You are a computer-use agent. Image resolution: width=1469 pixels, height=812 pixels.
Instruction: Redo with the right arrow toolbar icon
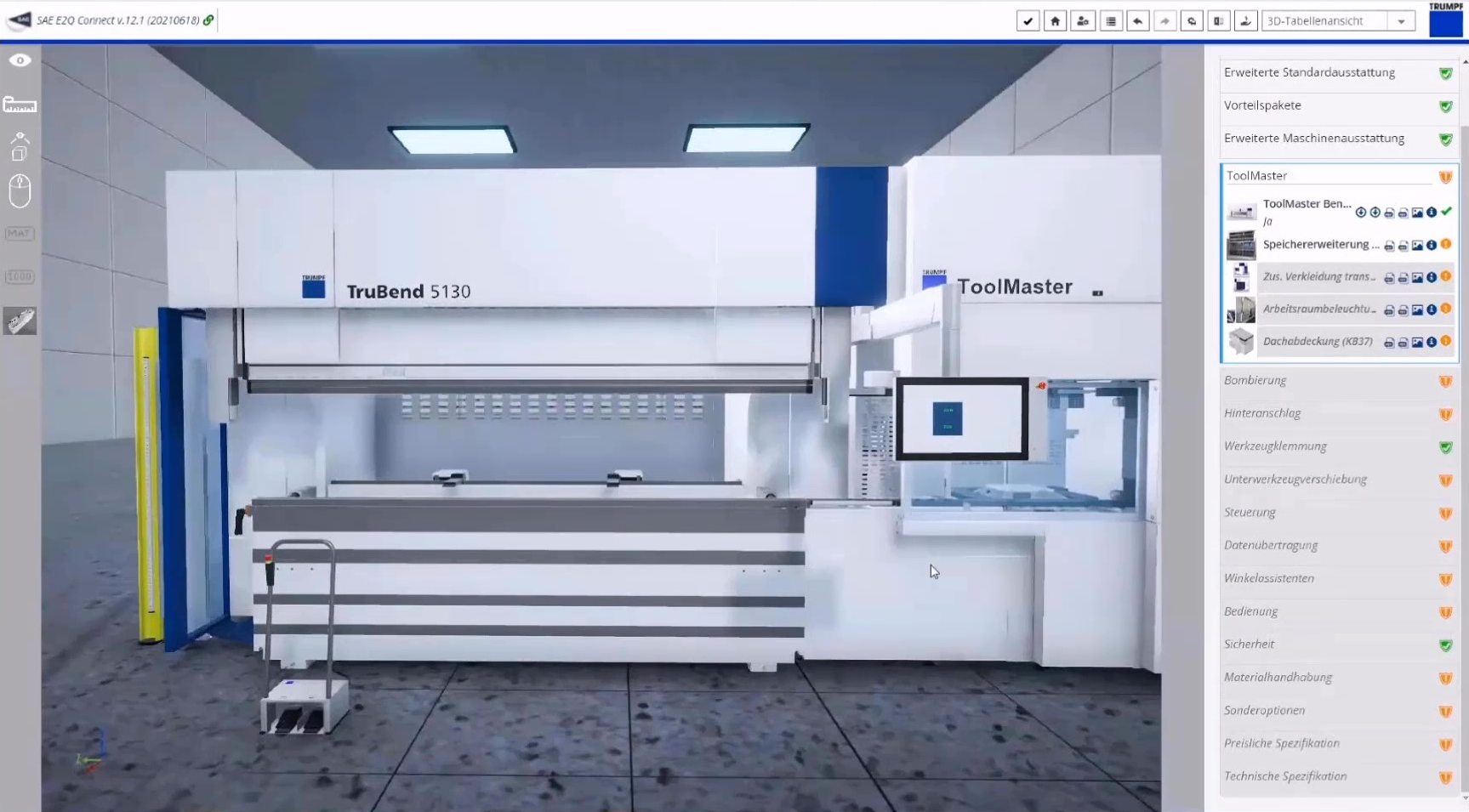coord(1164,21)
